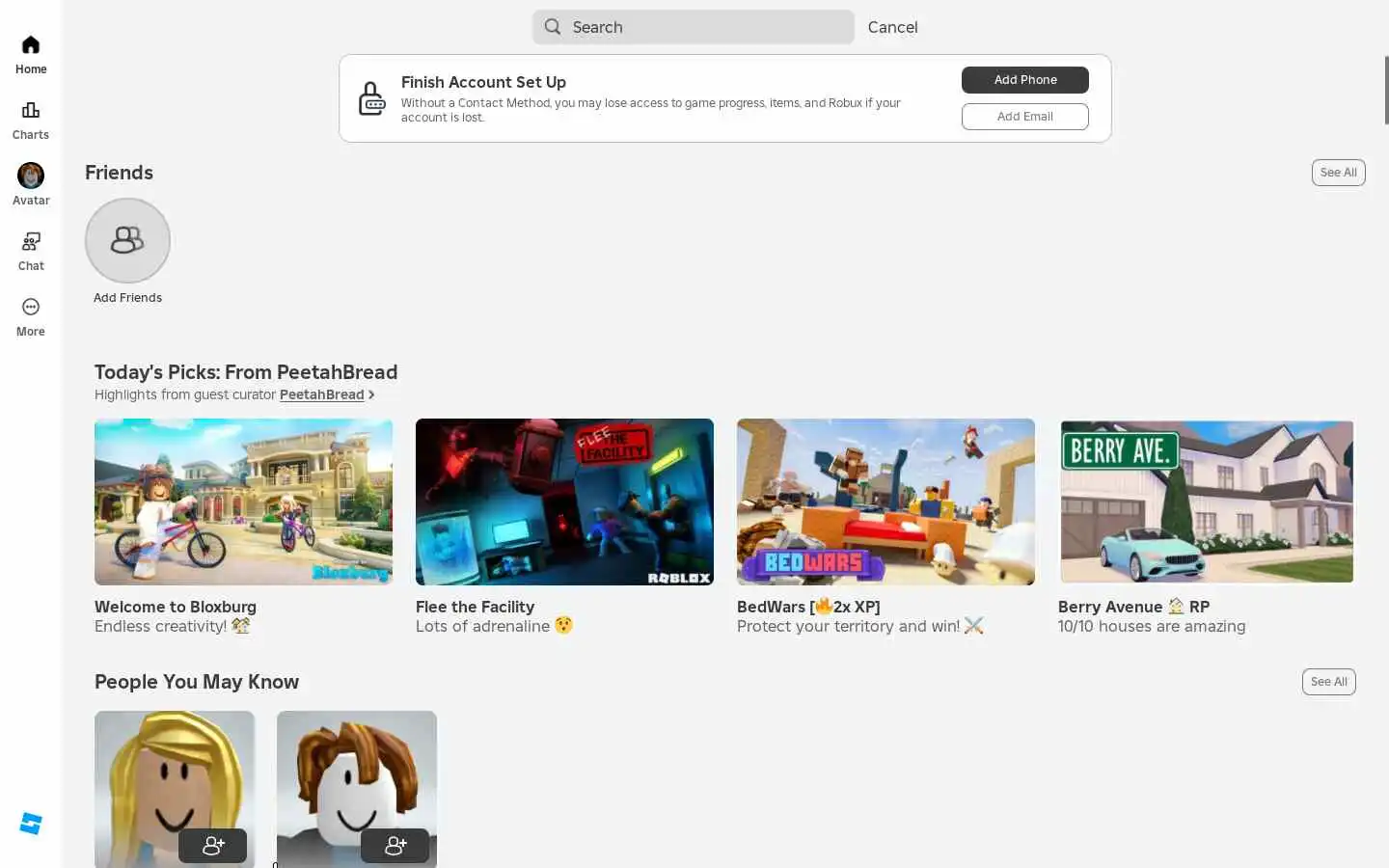
Task: Expand the chevron beside PeetahBread curator link
Action: [371, 395]
